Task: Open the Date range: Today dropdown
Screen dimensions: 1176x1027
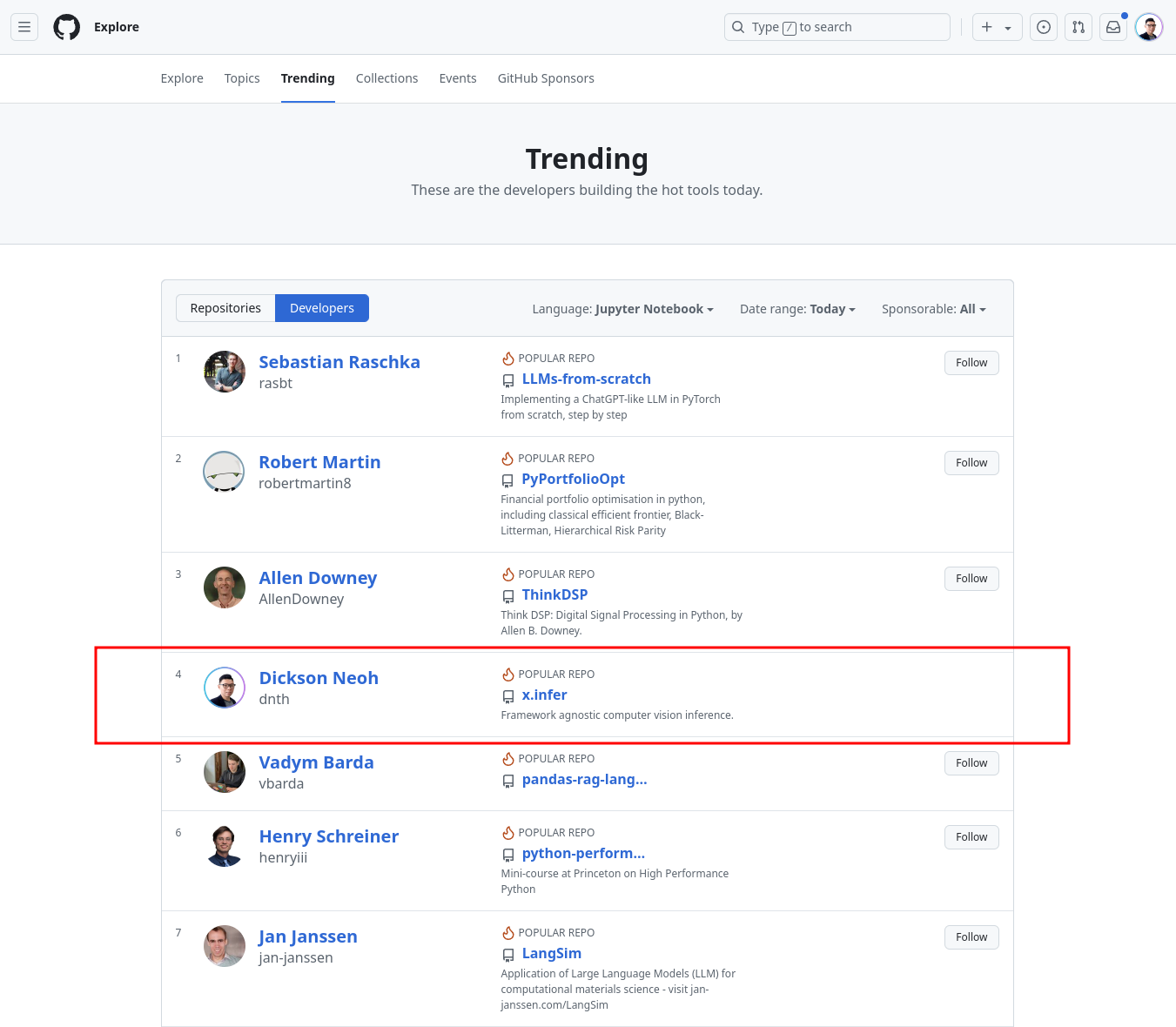Action: (x=796, y=308)
